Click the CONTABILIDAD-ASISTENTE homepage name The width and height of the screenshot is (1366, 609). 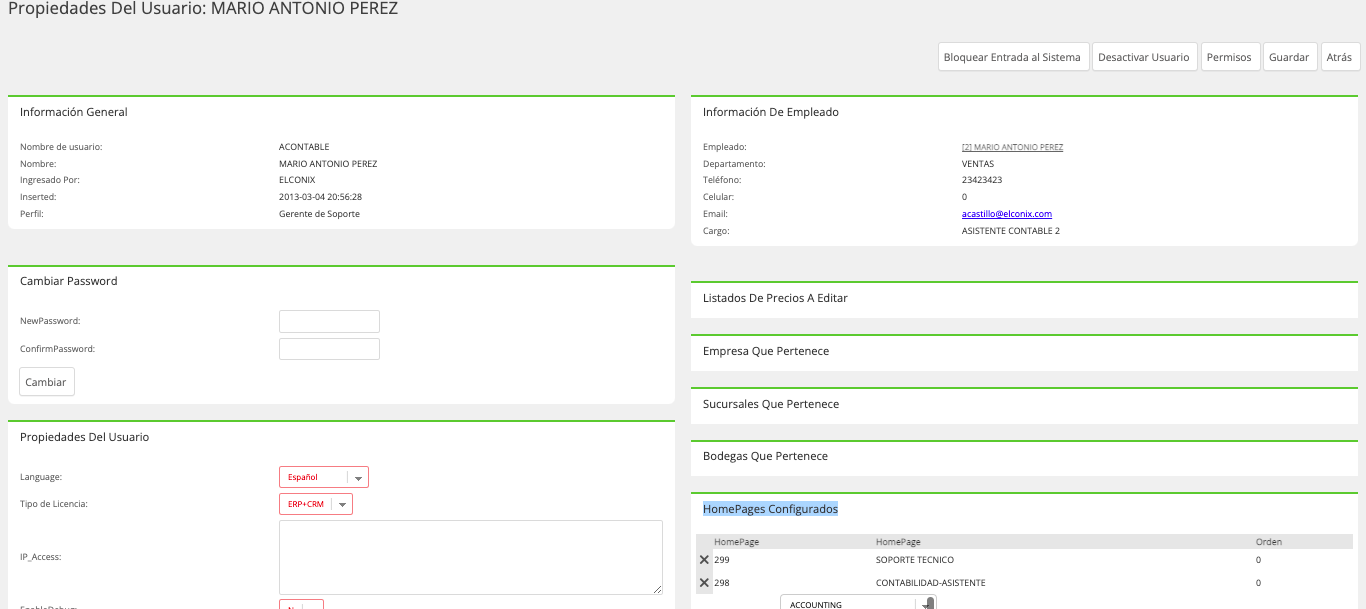tap(931, 583)
